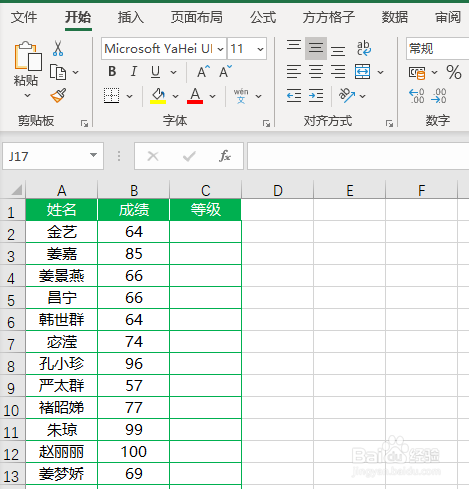Click the text orientation icon
Viewport: 469px width, 489px height.
pyautogui.click(x=347, y=96)
